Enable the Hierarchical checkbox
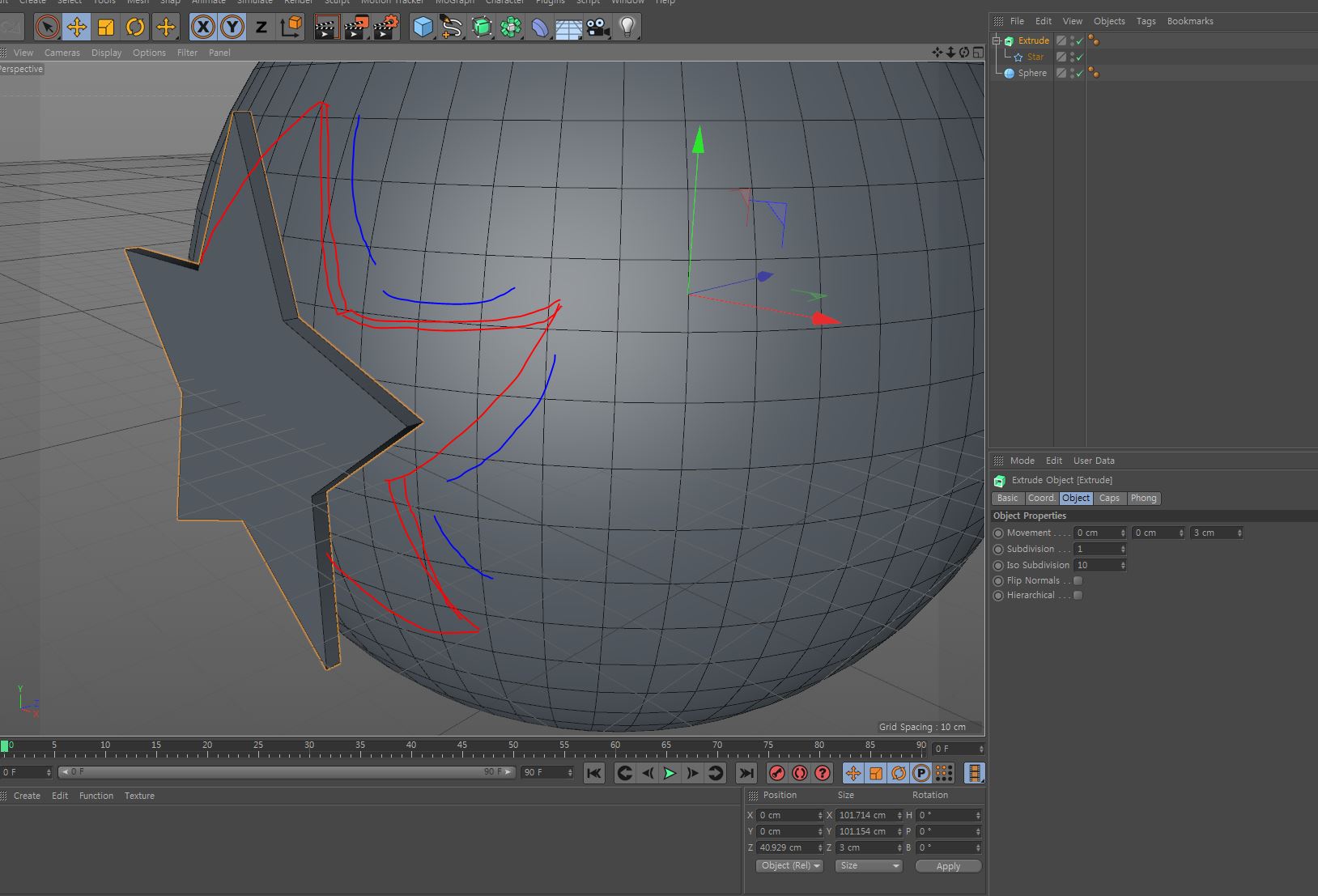 pyautogui.click(x=1078, y=595)
